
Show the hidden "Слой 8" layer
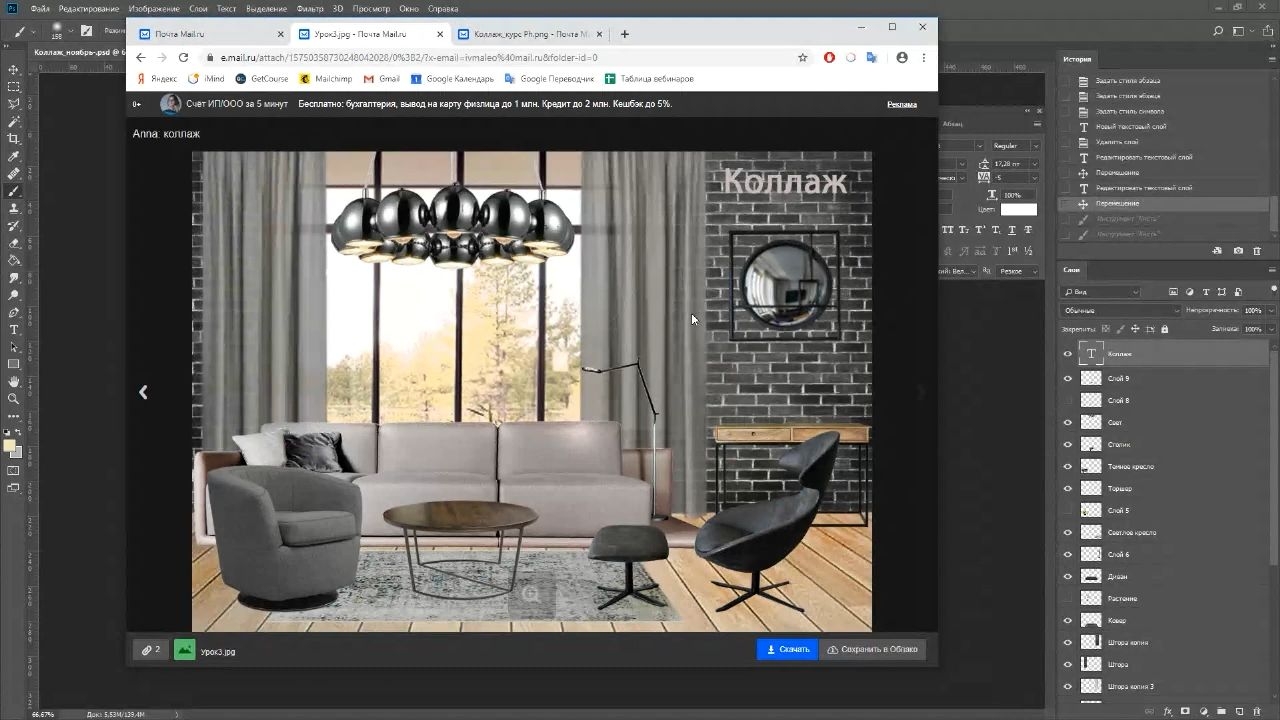point(1067,400)
